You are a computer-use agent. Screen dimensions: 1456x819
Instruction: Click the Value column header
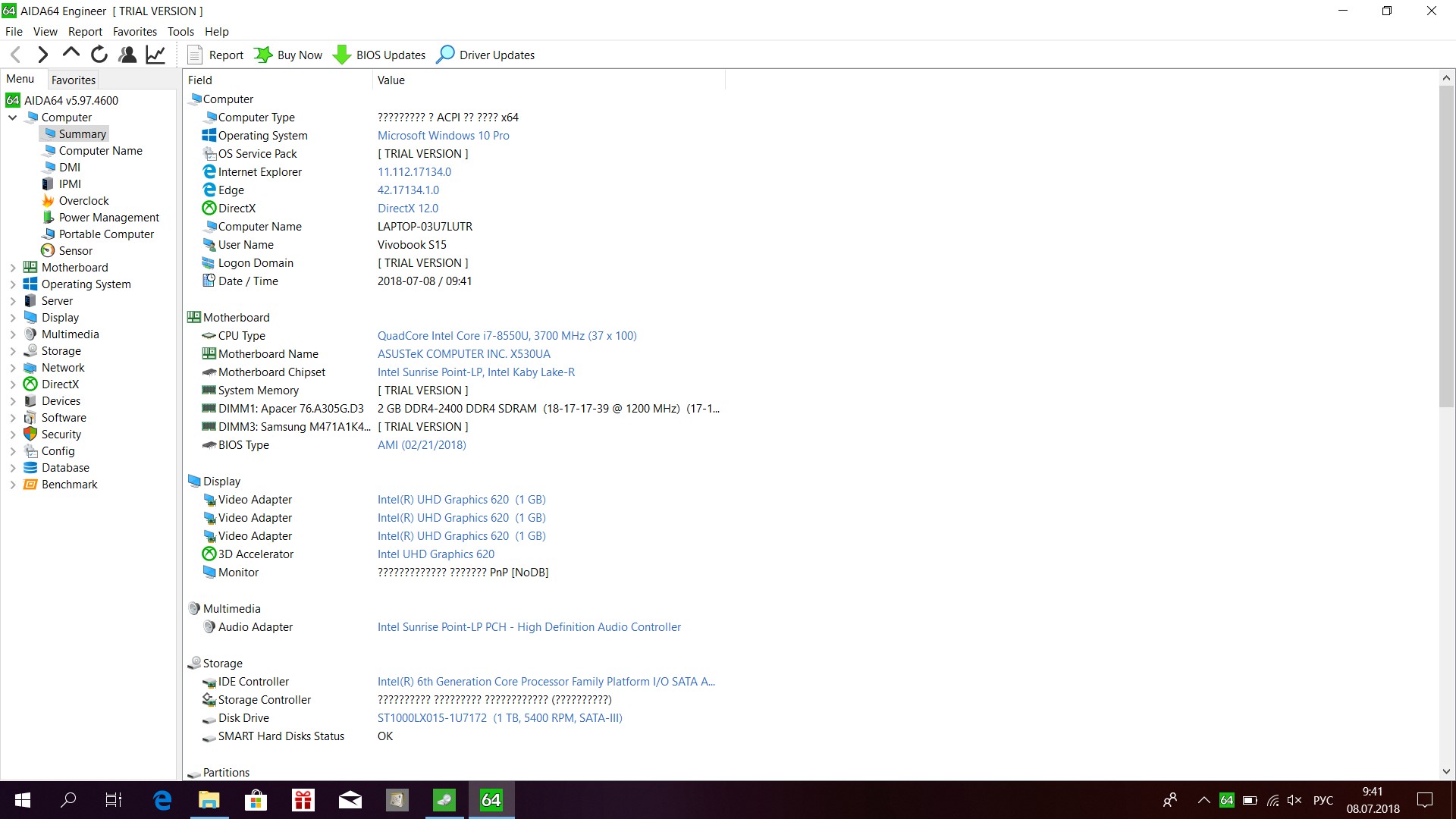[x=549, y=80]
